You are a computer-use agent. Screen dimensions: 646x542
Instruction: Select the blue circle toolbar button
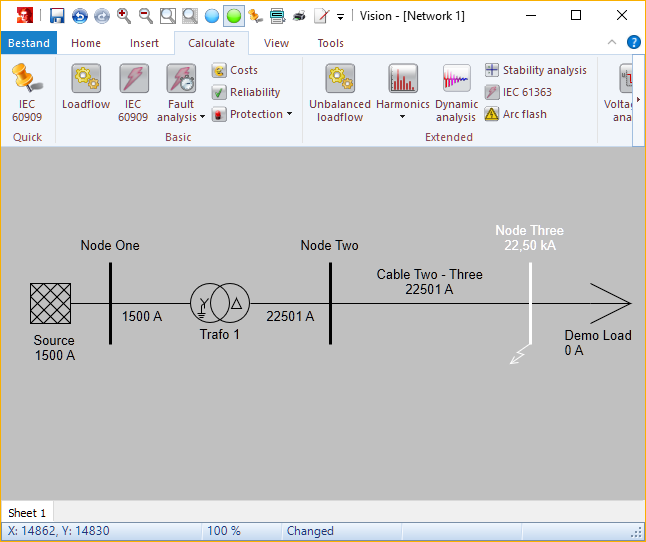click(x=212, y=16)
